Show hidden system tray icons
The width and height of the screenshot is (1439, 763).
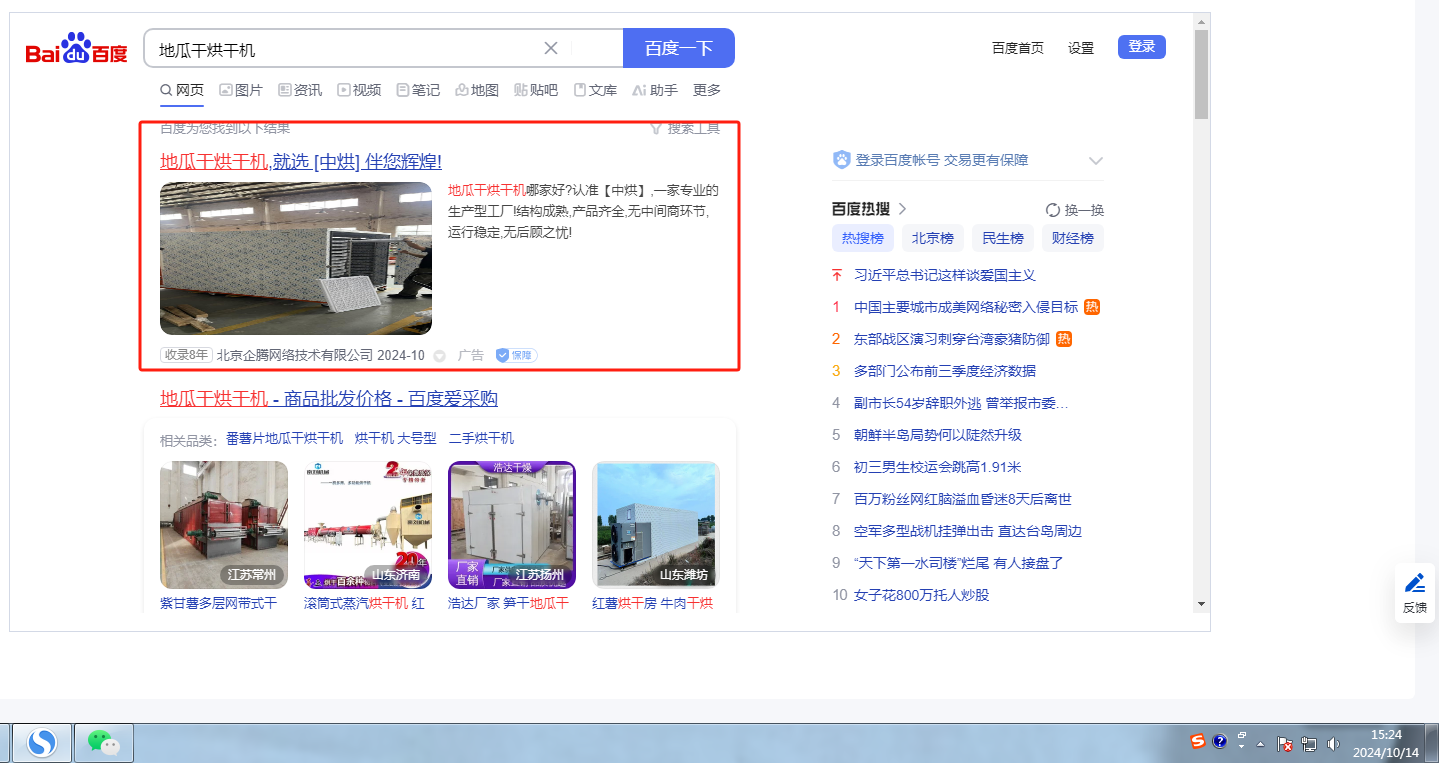coord(1261,743)
